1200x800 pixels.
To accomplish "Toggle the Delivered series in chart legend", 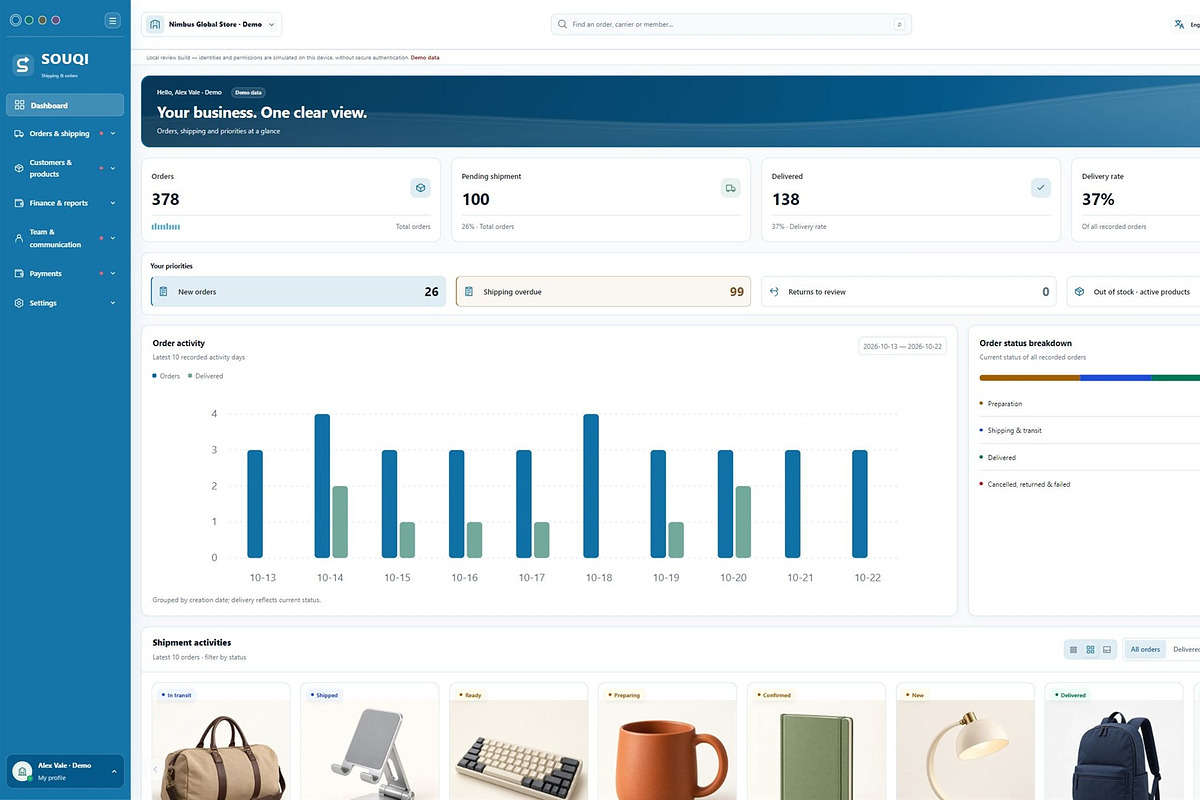I will pos(205,376).
